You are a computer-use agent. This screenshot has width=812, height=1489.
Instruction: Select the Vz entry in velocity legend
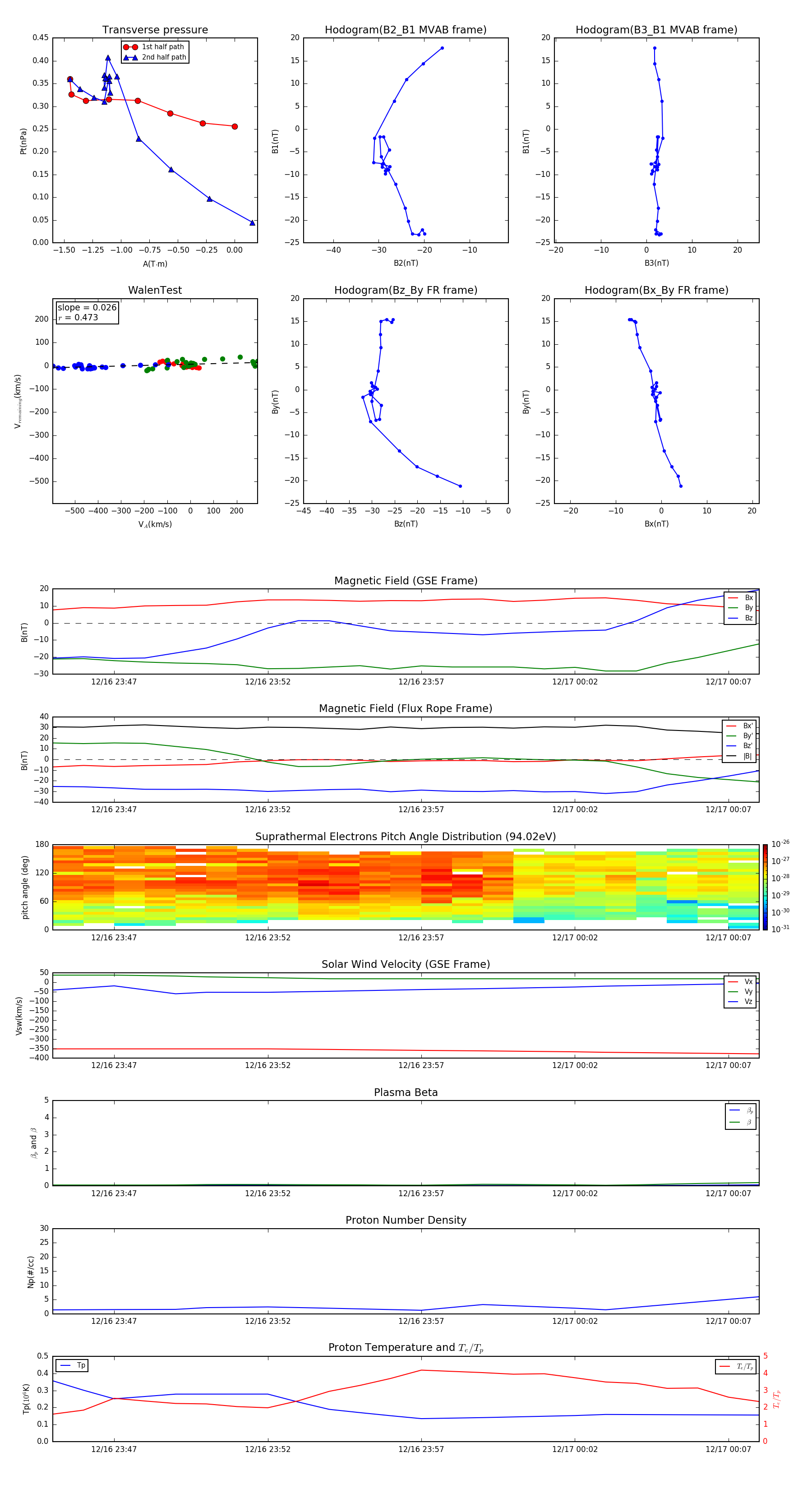pos(740,1002)
